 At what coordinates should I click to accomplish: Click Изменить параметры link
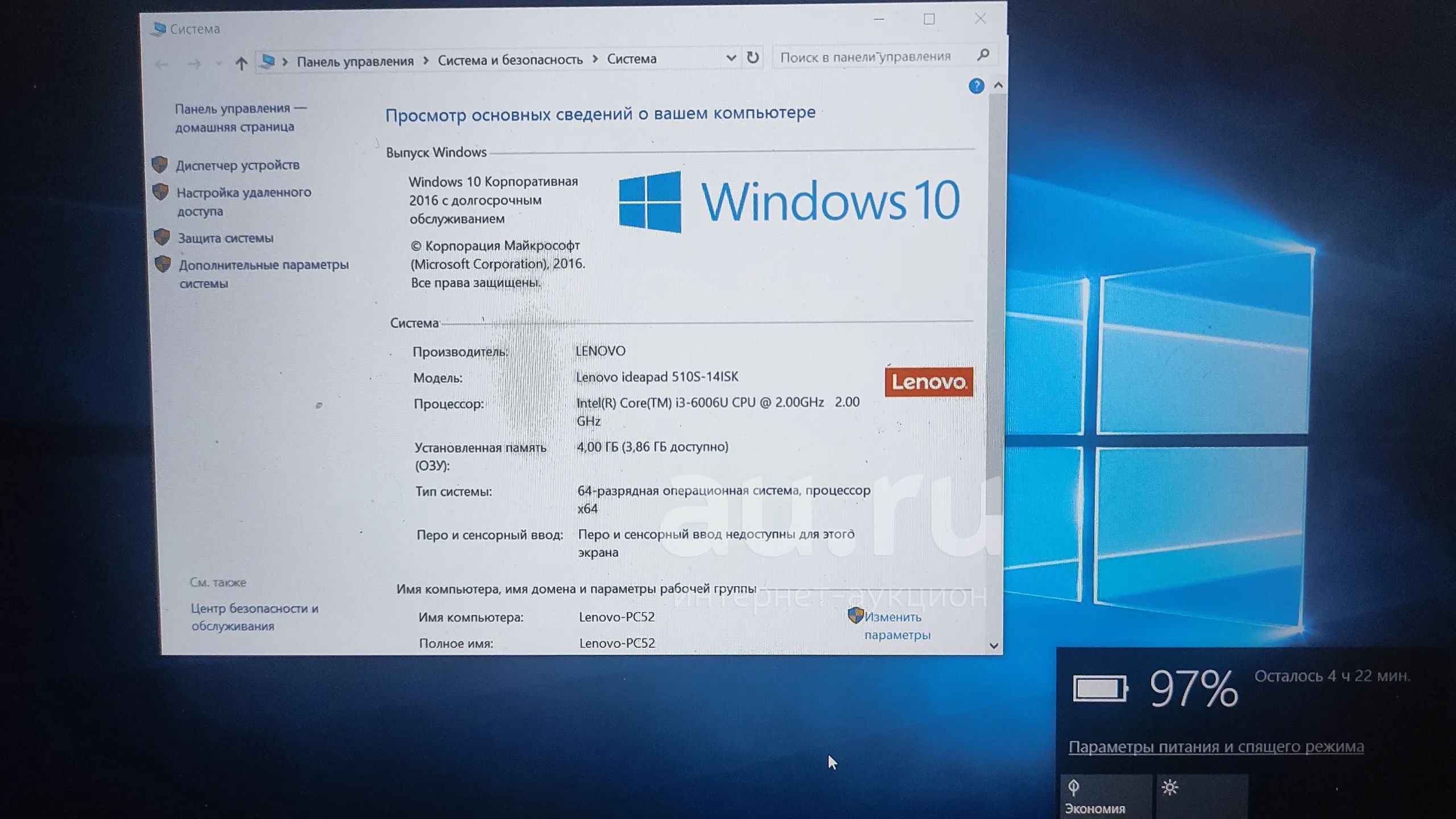click(897, 626)
